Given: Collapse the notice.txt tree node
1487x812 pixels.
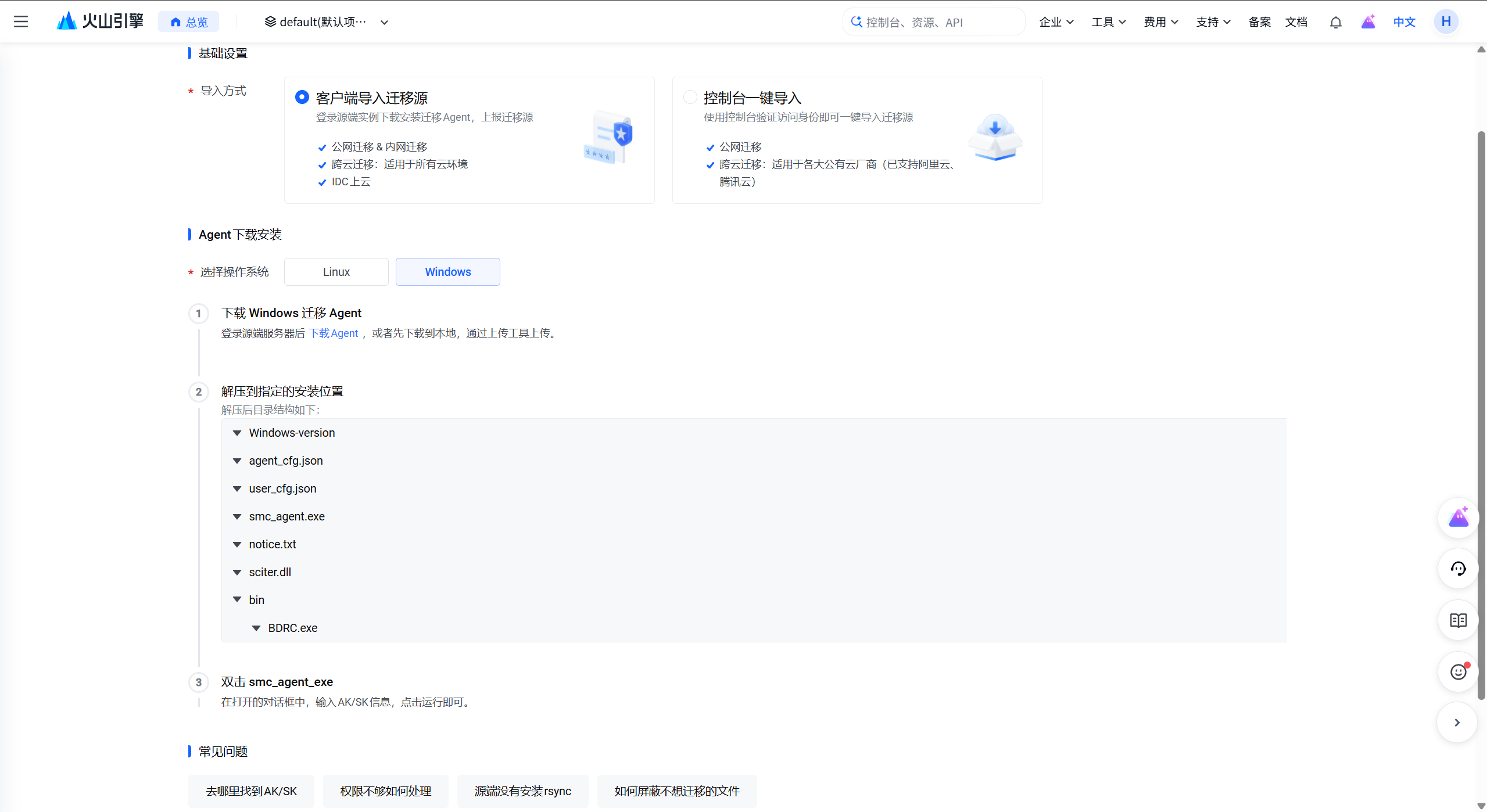Looking at the screenshot, I should tap(237, 545).
